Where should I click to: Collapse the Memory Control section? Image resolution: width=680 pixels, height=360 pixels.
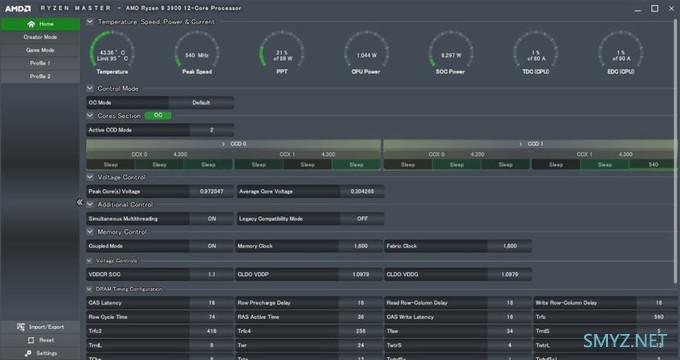[x=90, y=232]
